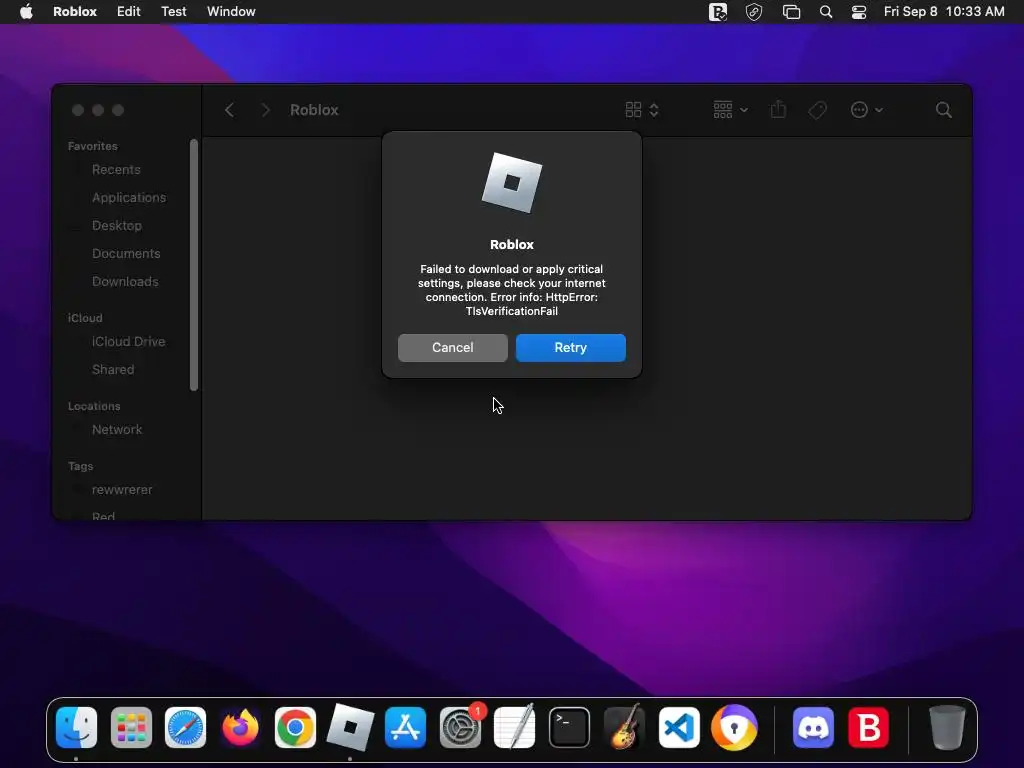This screenshot has width=1024, height=768.
Task: Open Discord from the Dock
Action: 813,728
